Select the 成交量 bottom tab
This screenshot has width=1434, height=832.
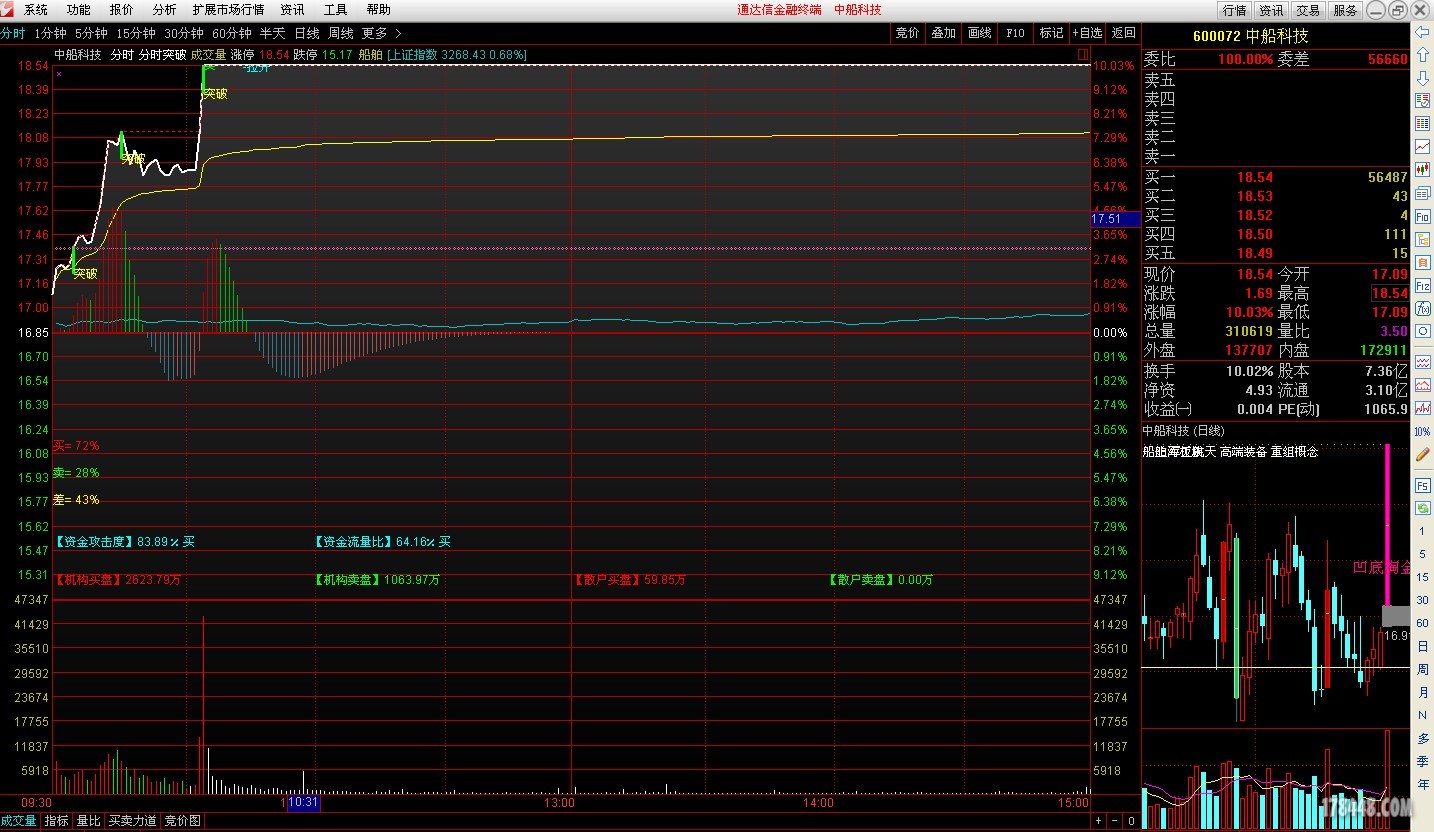tap(19, 821)
